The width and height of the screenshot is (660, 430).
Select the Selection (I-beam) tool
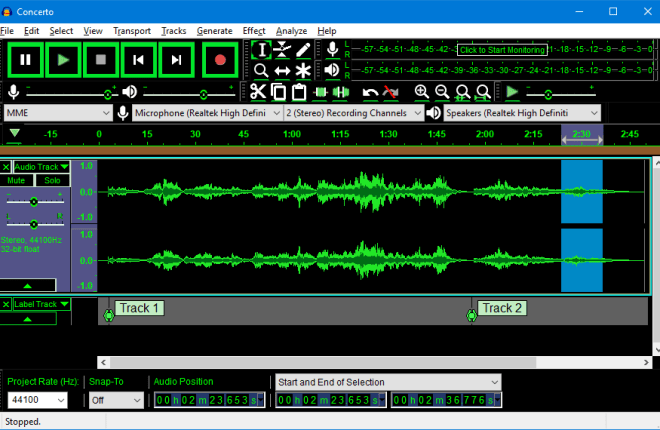261,50
